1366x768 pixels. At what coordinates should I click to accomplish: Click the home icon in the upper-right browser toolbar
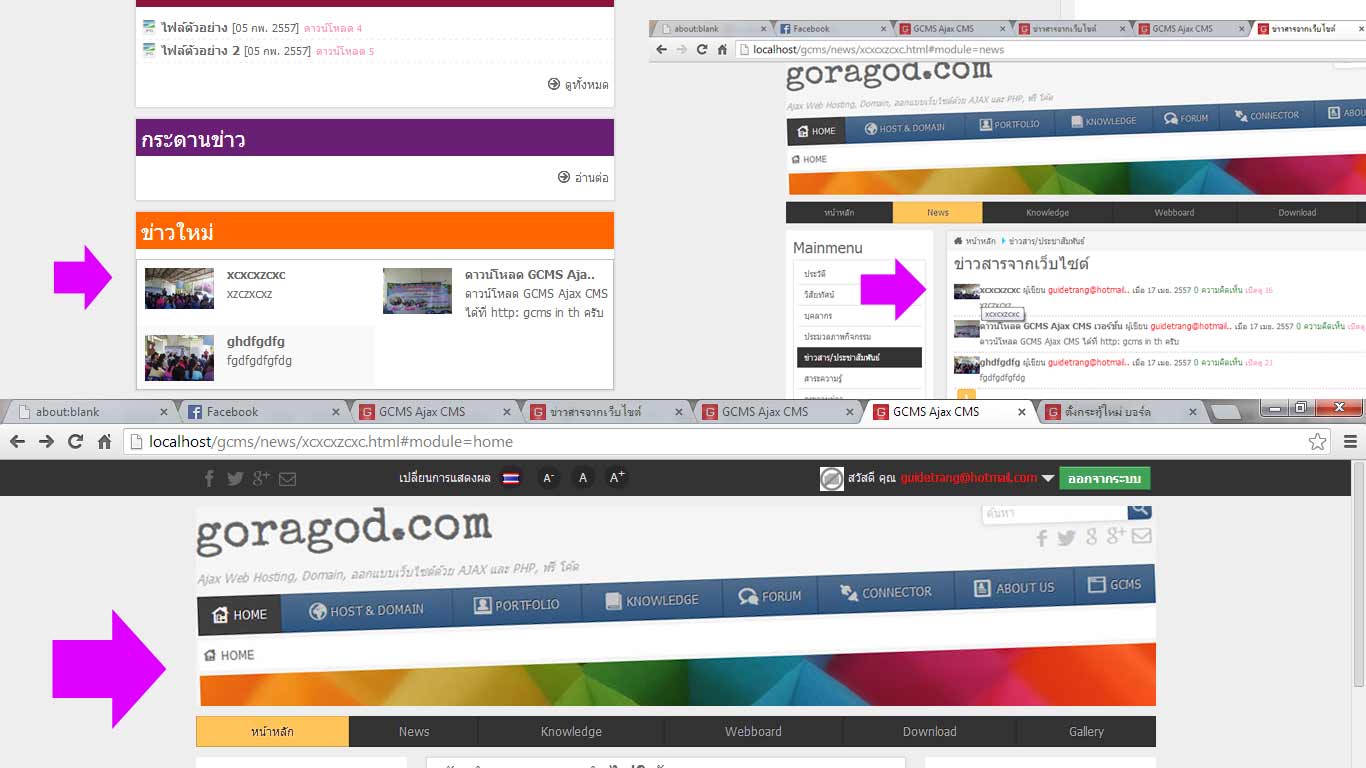click(x=722, y=49)
